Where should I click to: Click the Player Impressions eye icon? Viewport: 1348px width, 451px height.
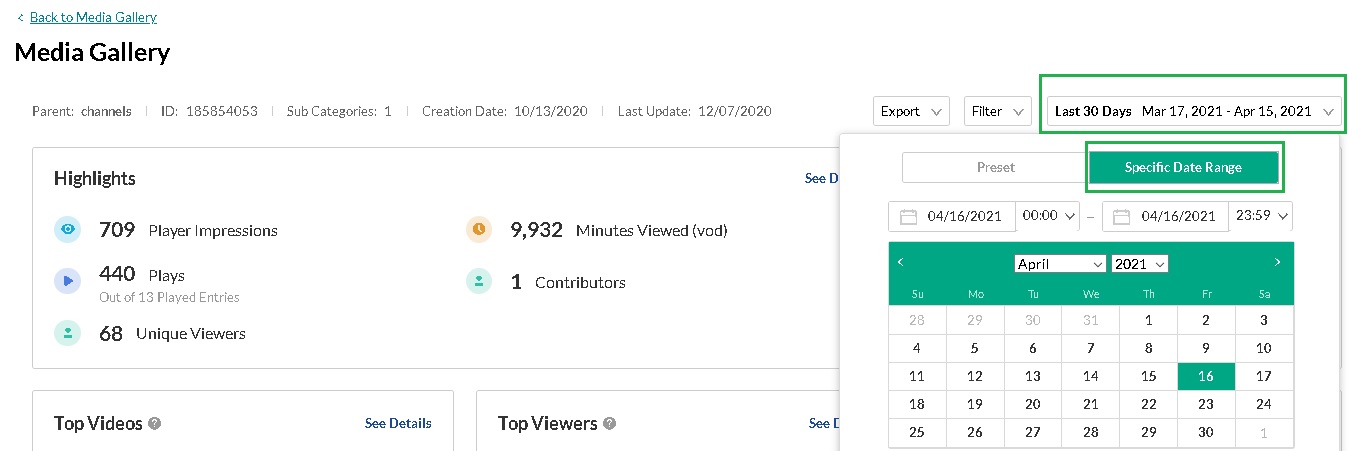(67, 230)
